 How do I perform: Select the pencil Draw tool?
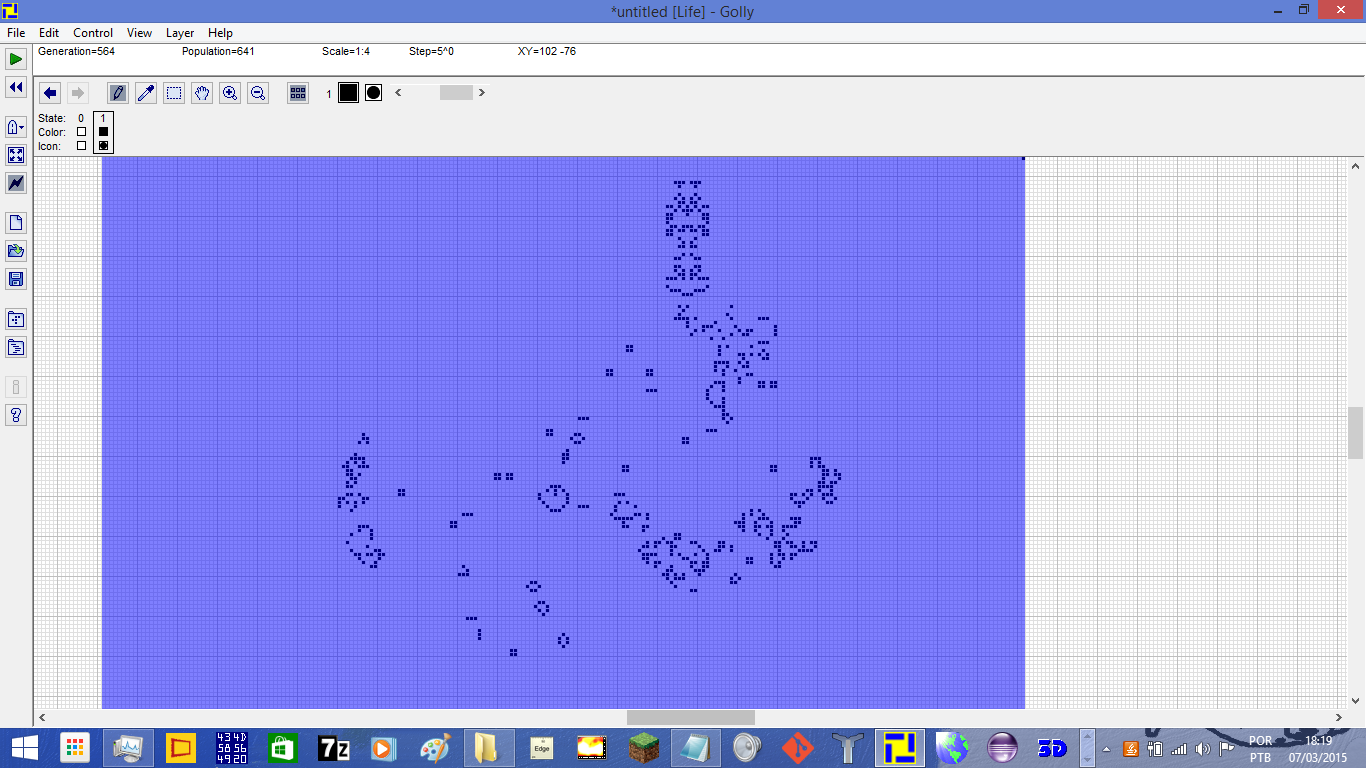tap(118, 93)
